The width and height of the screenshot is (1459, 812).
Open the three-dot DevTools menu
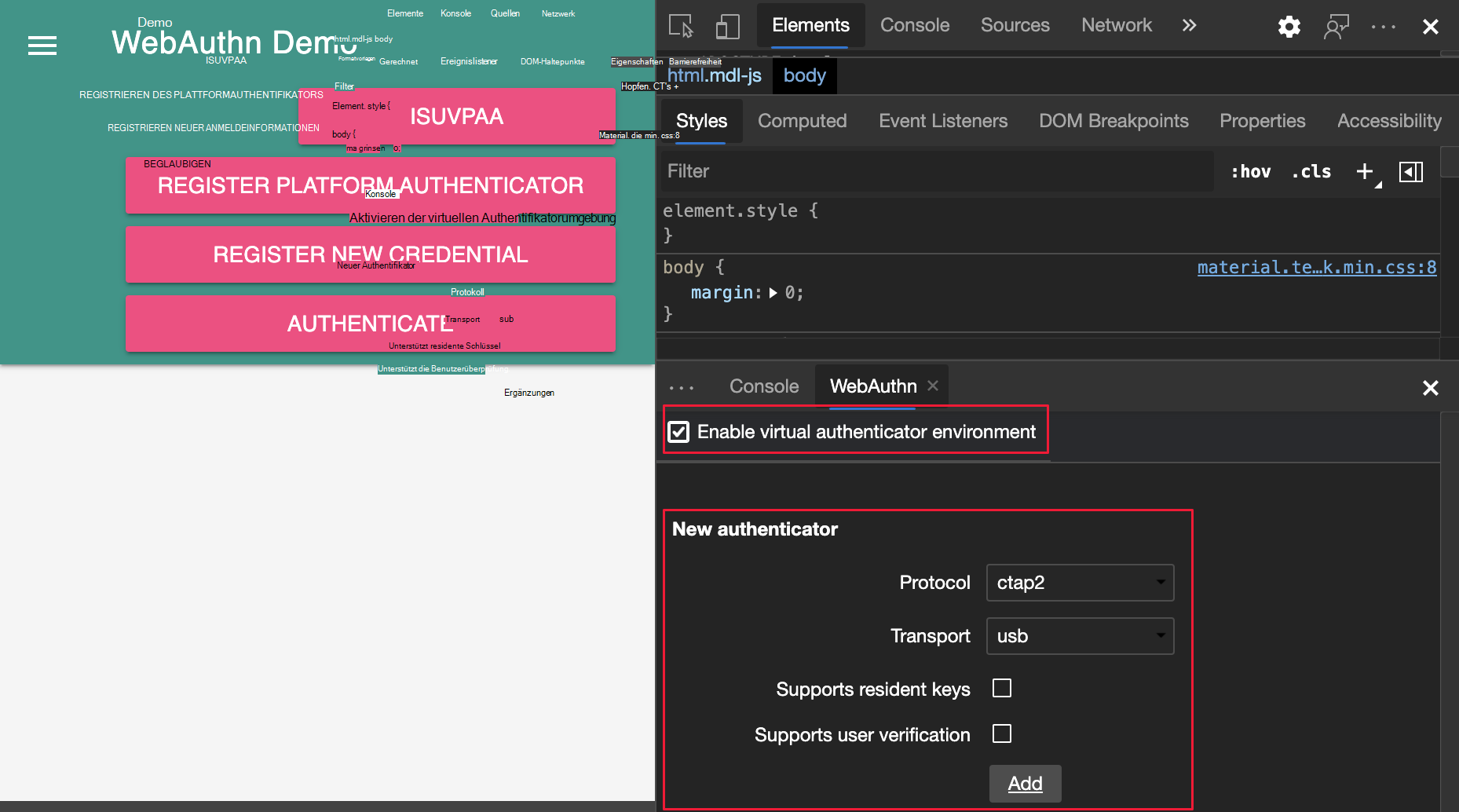(1383, 26)
